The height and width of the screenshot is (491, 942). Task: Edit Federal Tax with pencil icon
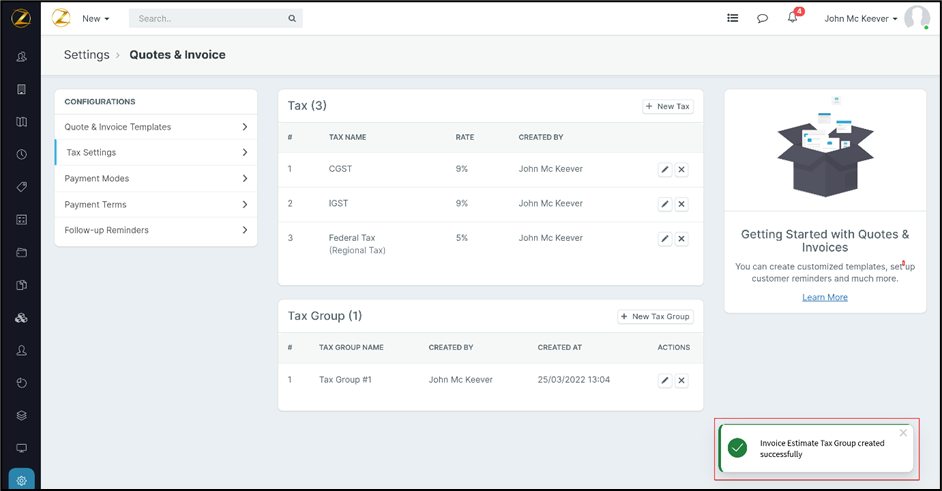(x=665, y=239)
